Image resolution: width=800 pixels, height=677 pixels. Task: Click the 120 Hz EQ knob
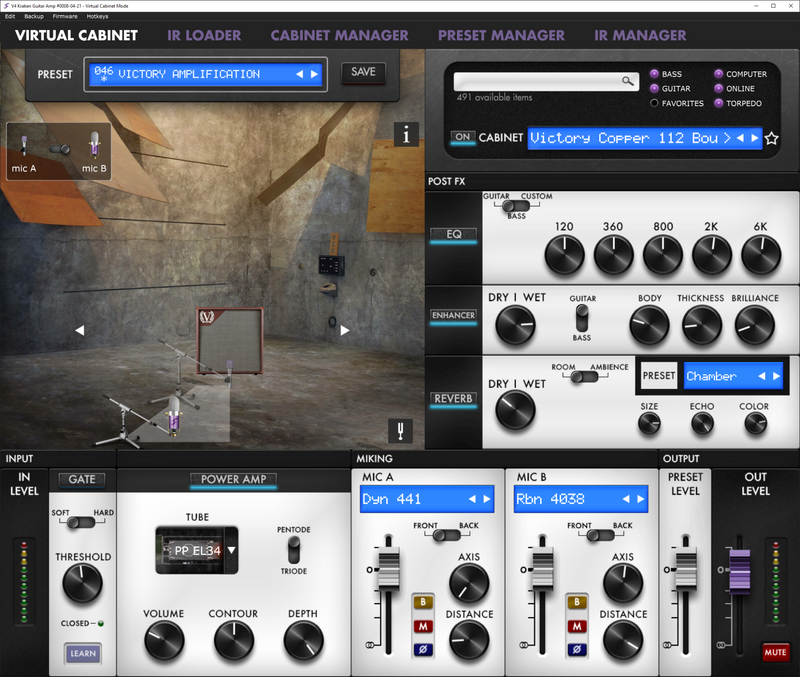pos(564,255)
